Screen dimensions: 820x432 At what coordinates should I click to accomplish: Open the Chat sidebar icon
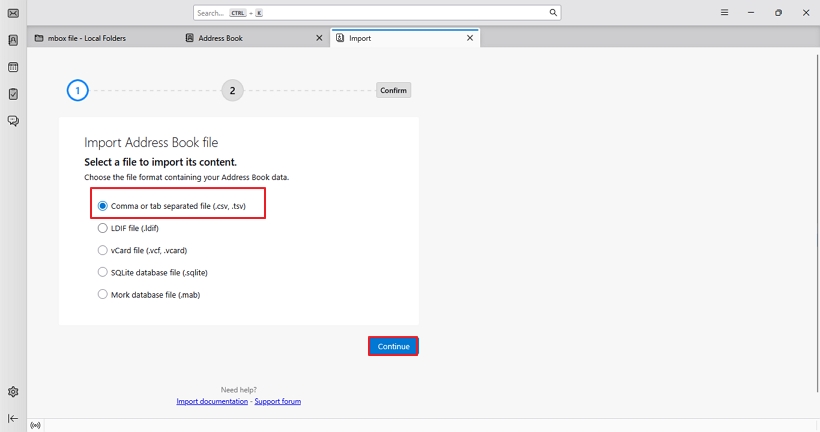13,121
